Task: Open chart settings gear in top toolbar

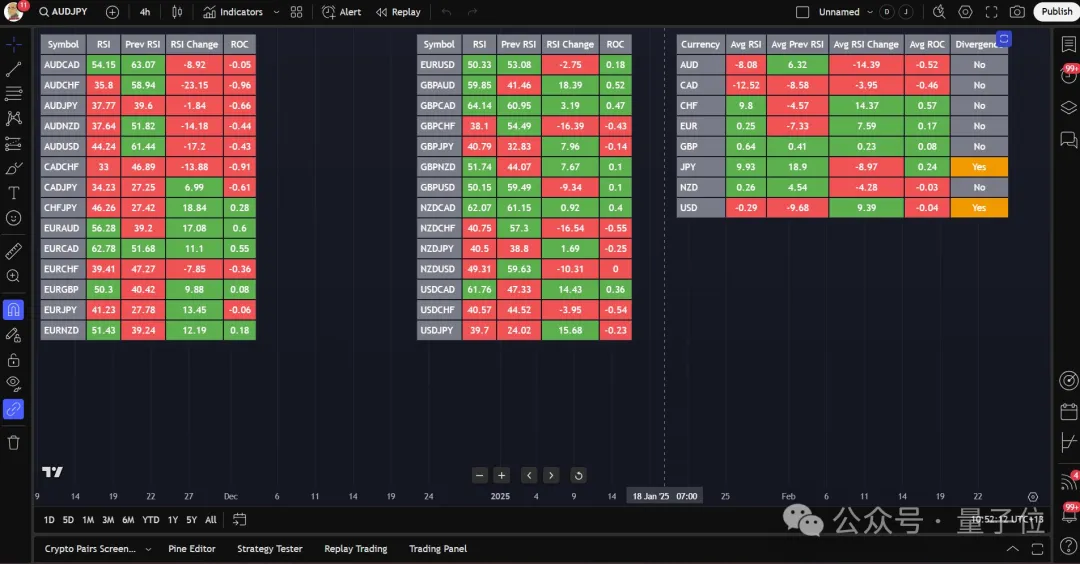Action: [x=965, y=12]
